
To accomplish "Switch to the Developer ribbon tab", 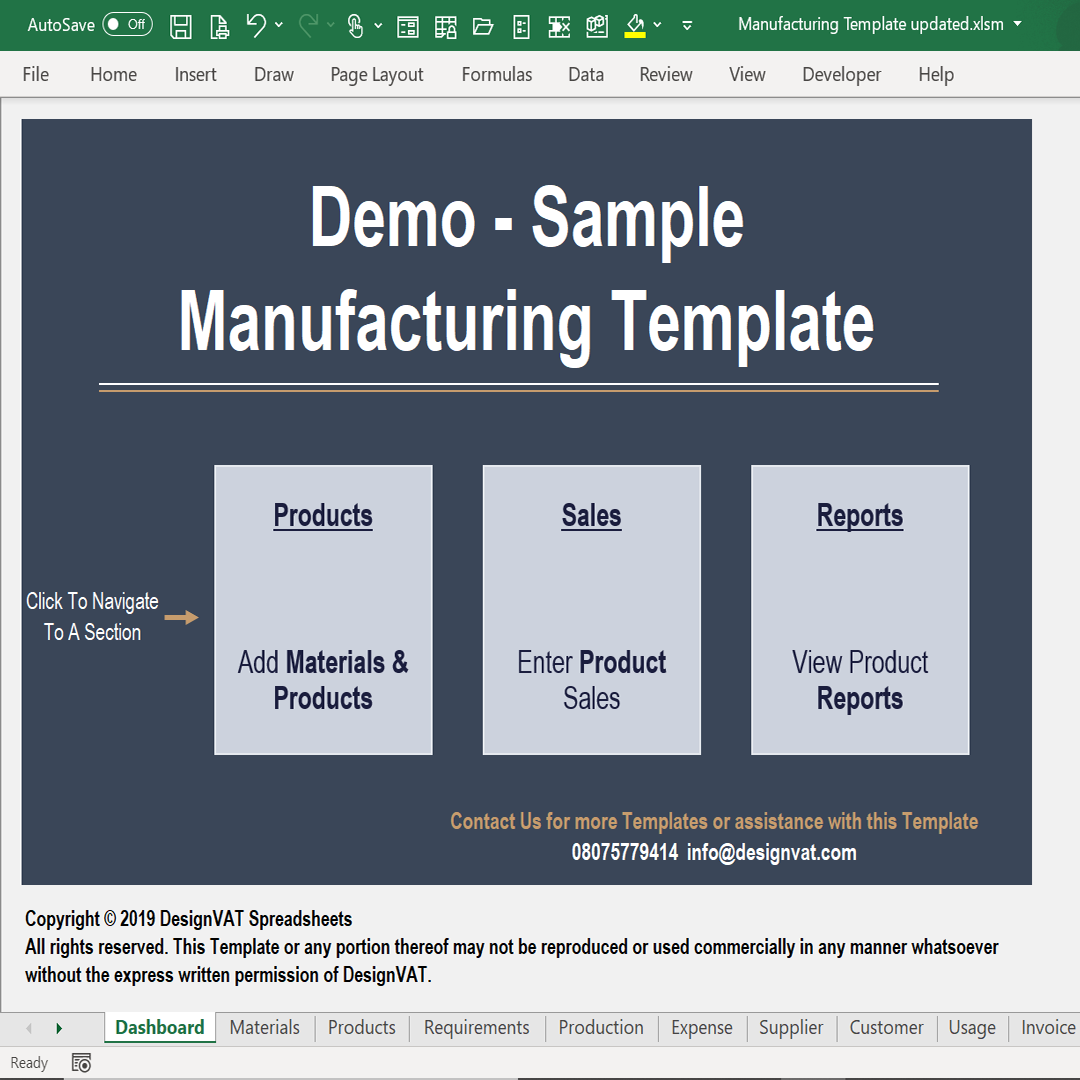I will [x=841, y=75].
